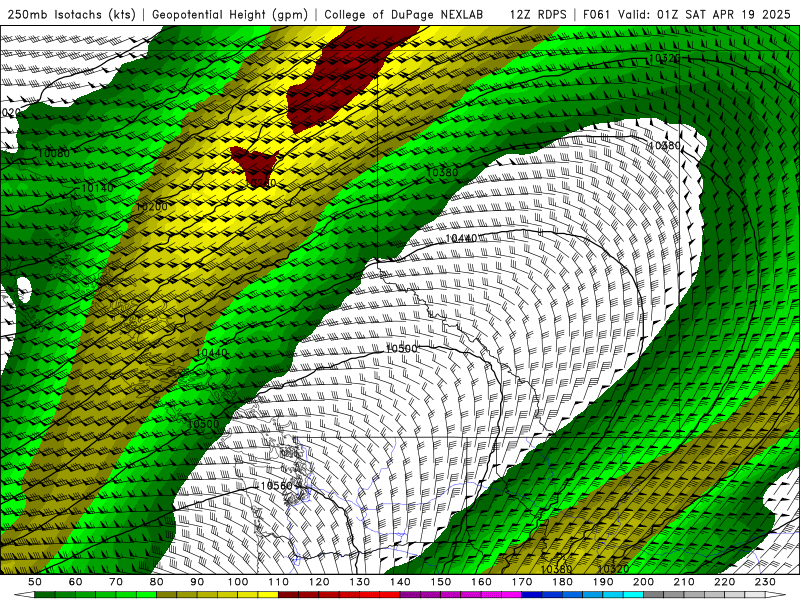800x600 pixels.
Task: Click the colorbar label 140
Action: (401, 582)
